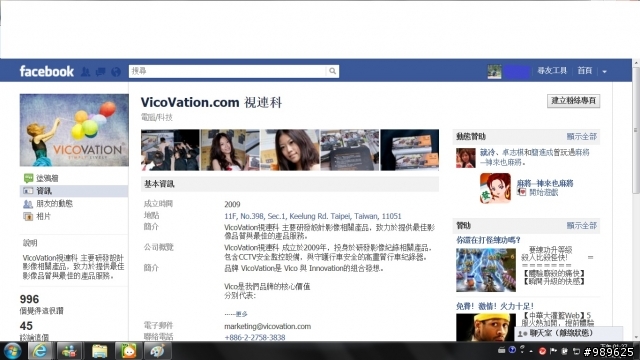
Task: Click the Keelung Rd. Taipei address link
Action: coord(313,216)
